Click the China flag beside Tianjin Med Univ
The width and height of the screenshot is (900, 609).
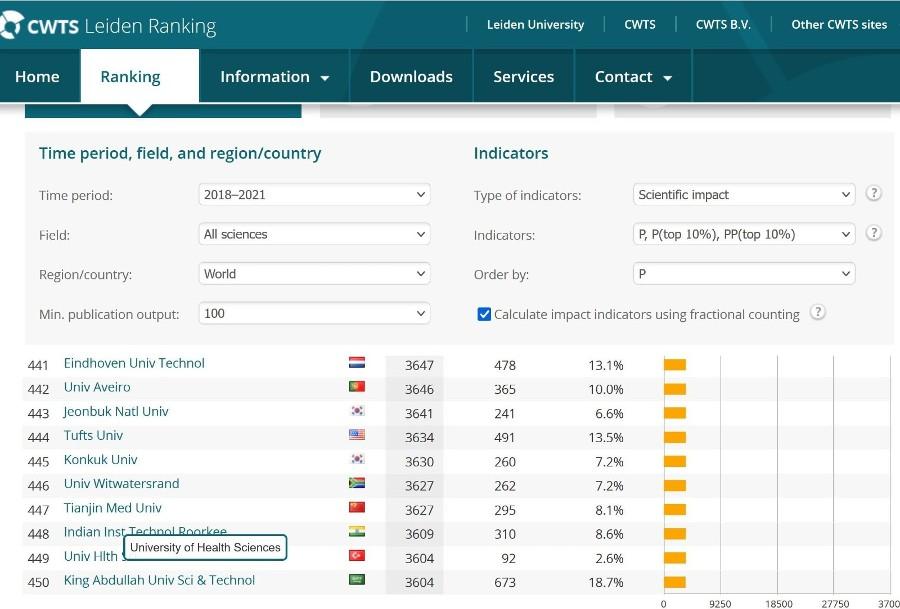(356, 507)
